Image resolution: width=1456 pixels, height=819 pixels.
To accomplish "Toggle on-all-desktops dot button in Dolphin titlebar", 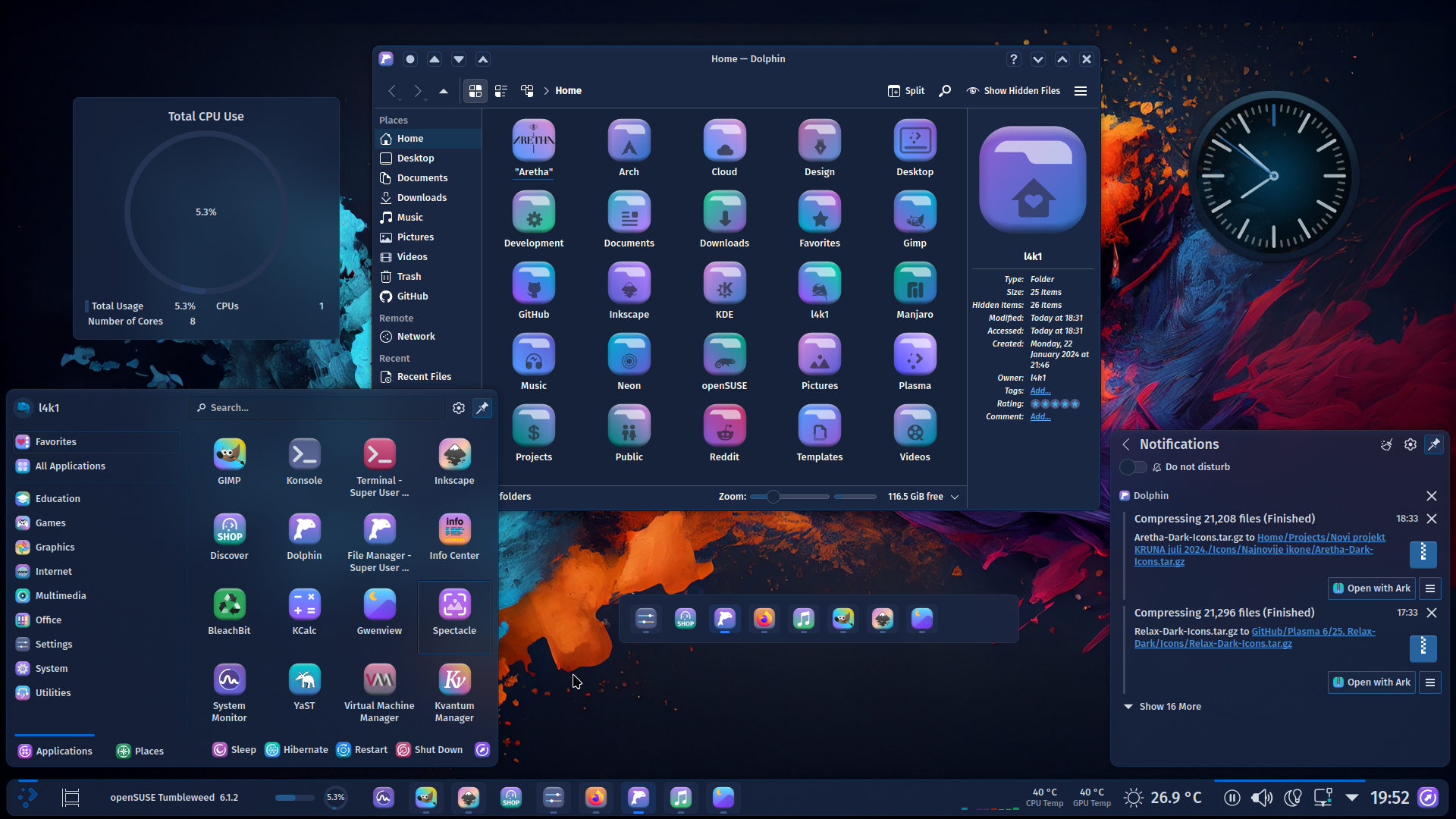I will [410, 59].
